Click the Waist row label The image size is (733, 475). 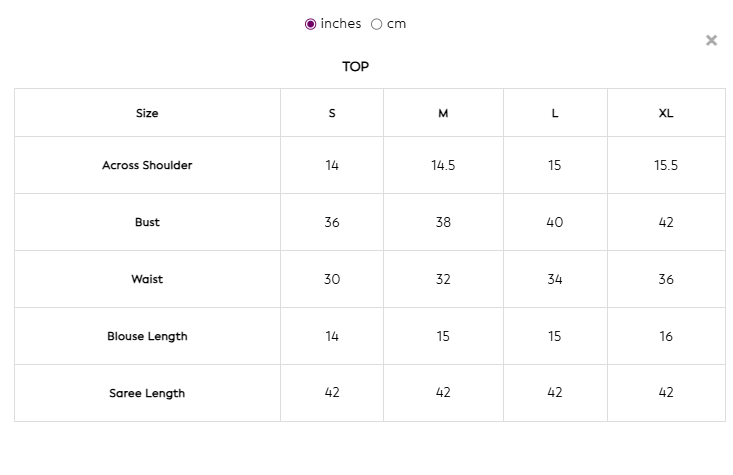(147, 279)
